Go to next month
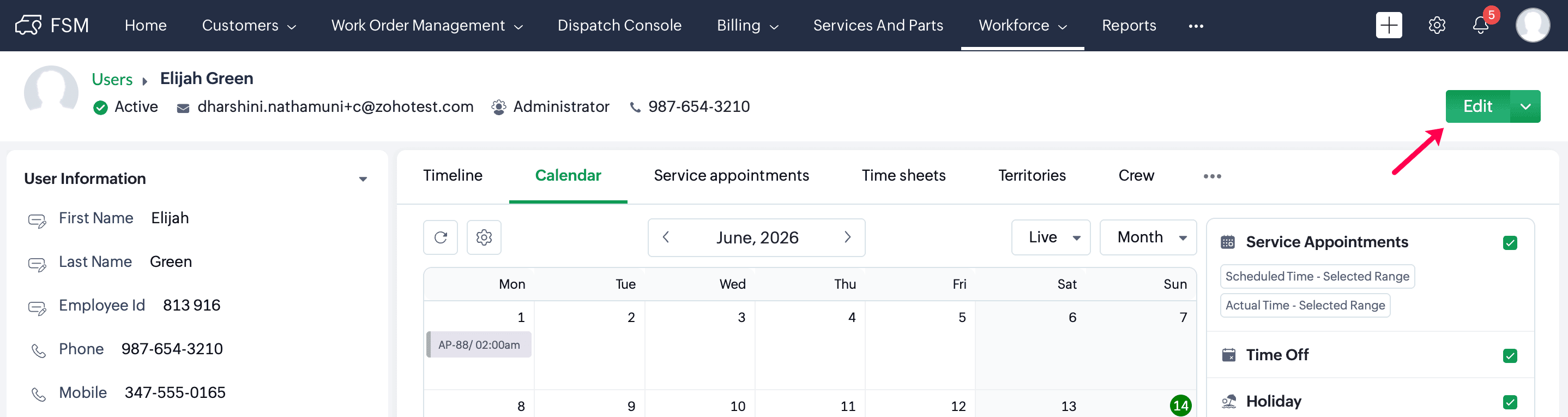The image size is (1568, 417). [x=847, y=237]
